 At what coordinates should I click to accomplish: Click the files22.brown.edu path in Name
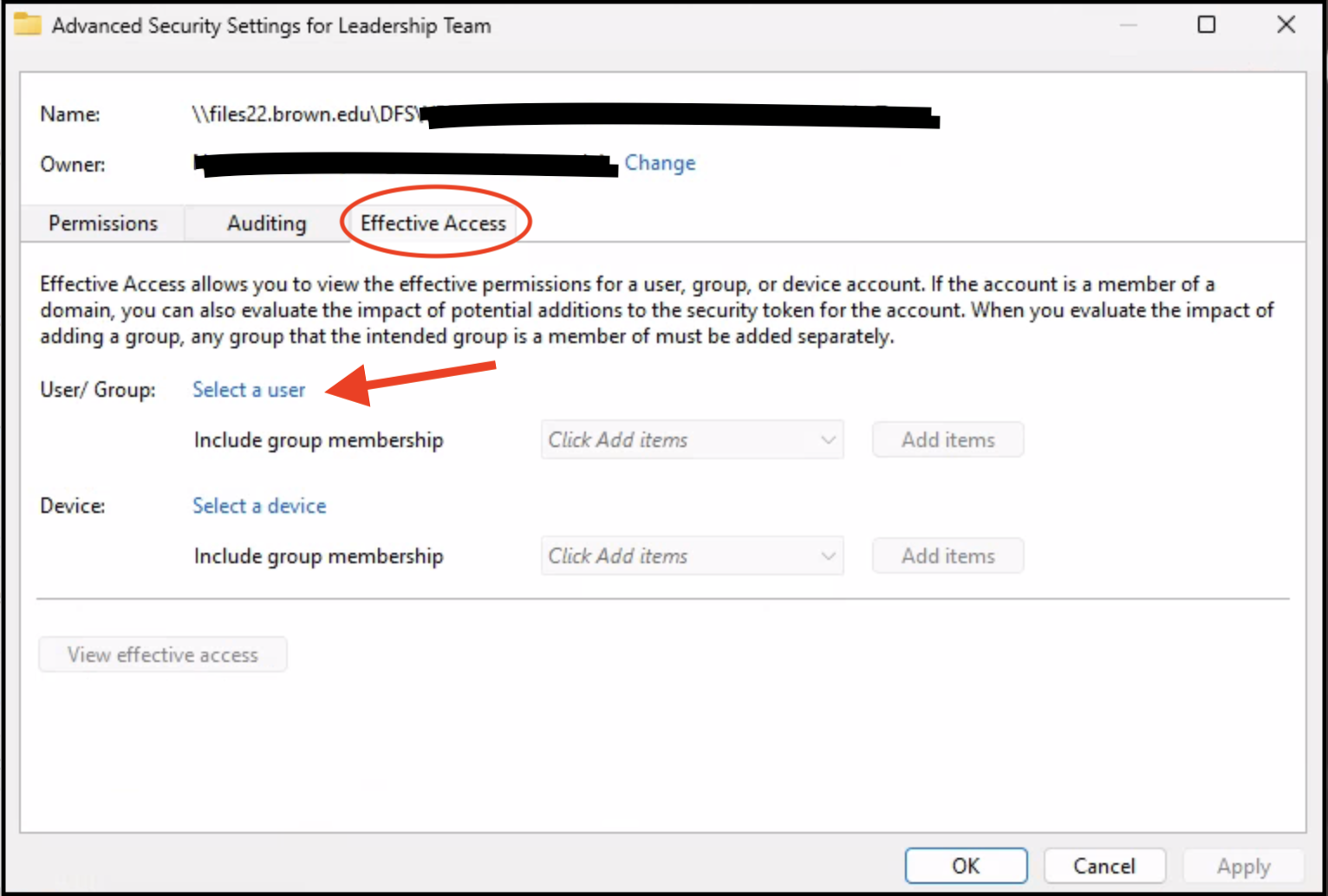click(x=305, y=114)
